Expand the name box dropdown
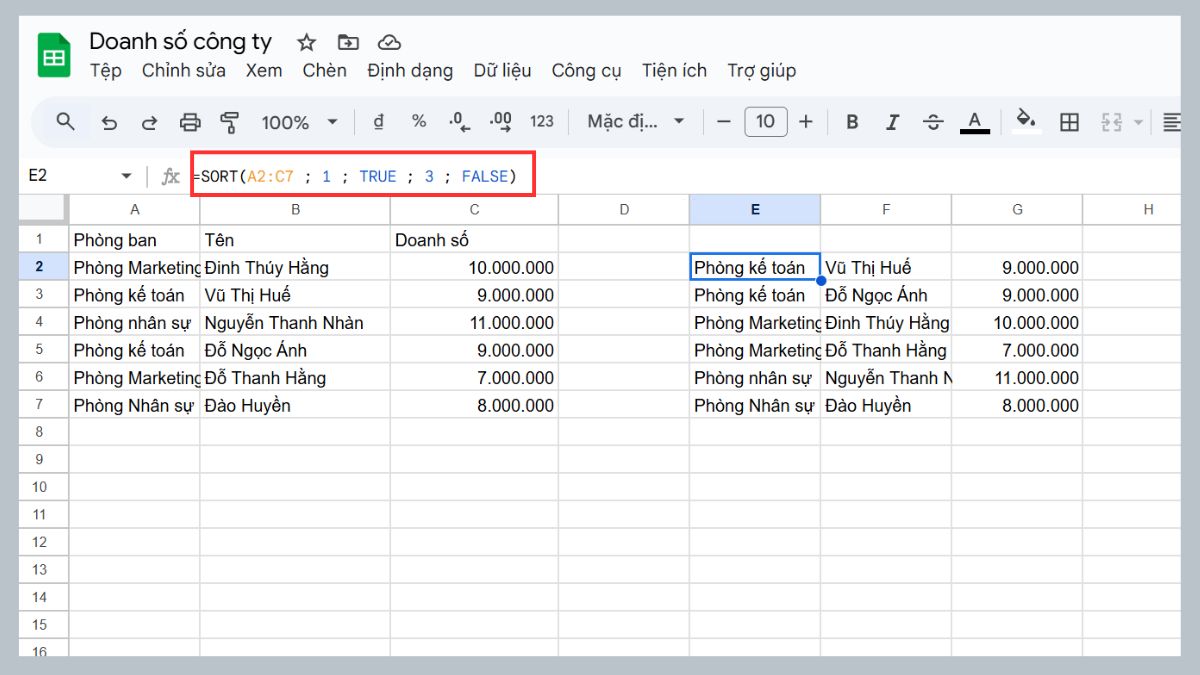The width and height of the screenshot is (1200, 675). 127,174
